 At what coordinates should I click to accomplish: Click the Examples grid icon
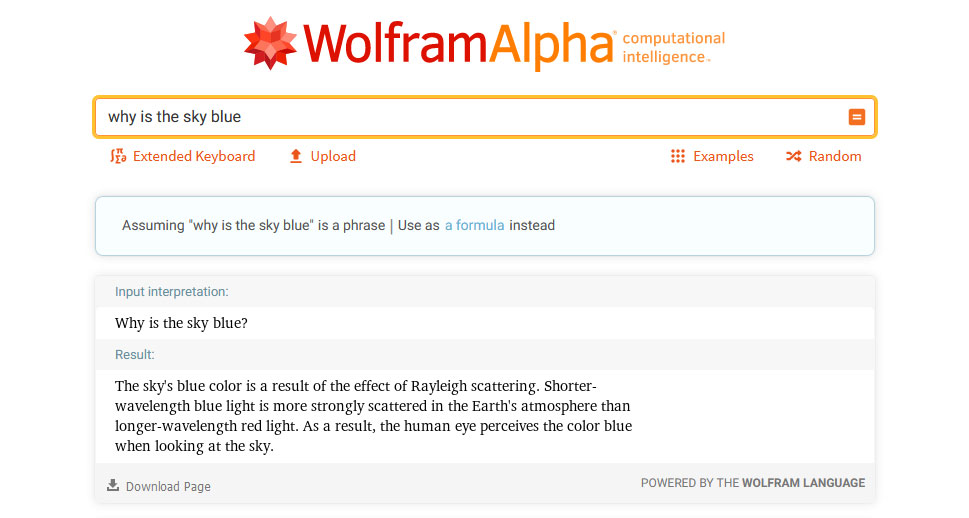[x=678, y=156]
